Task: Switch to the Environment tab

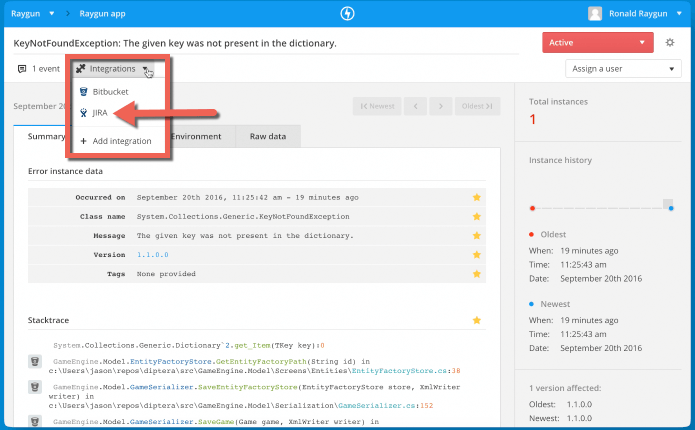Action: coord(195,137)
